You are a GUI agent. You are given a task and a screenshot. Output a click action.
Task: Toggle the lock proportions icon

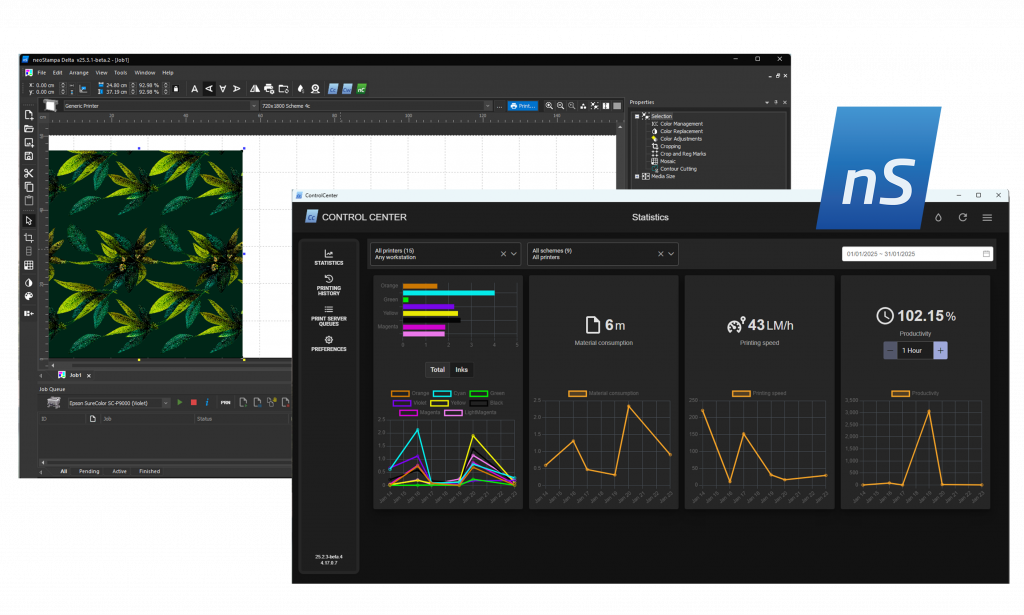[x=176, y=89]
